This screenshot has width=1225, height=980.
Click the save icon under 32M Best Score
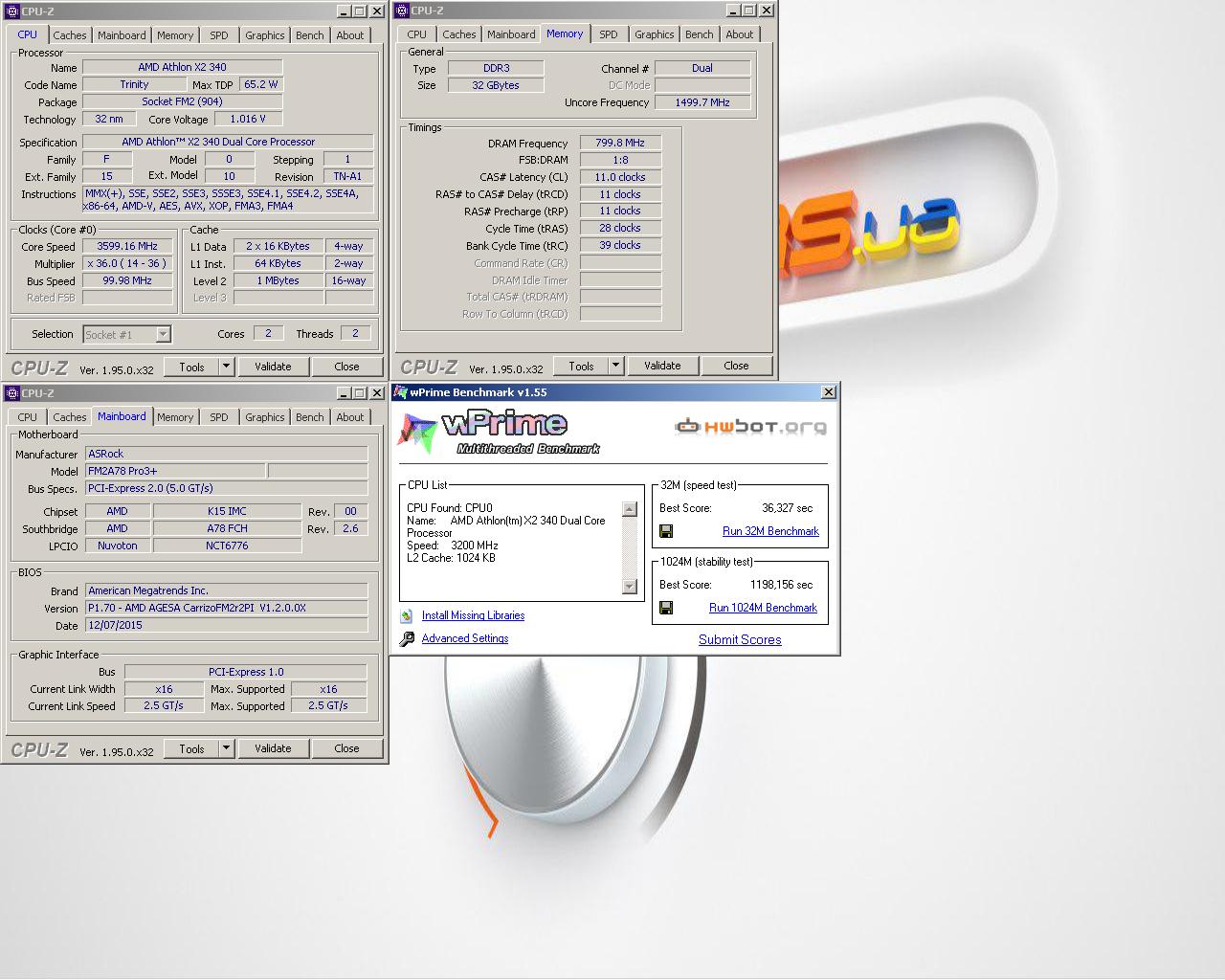tap(666, 531)
